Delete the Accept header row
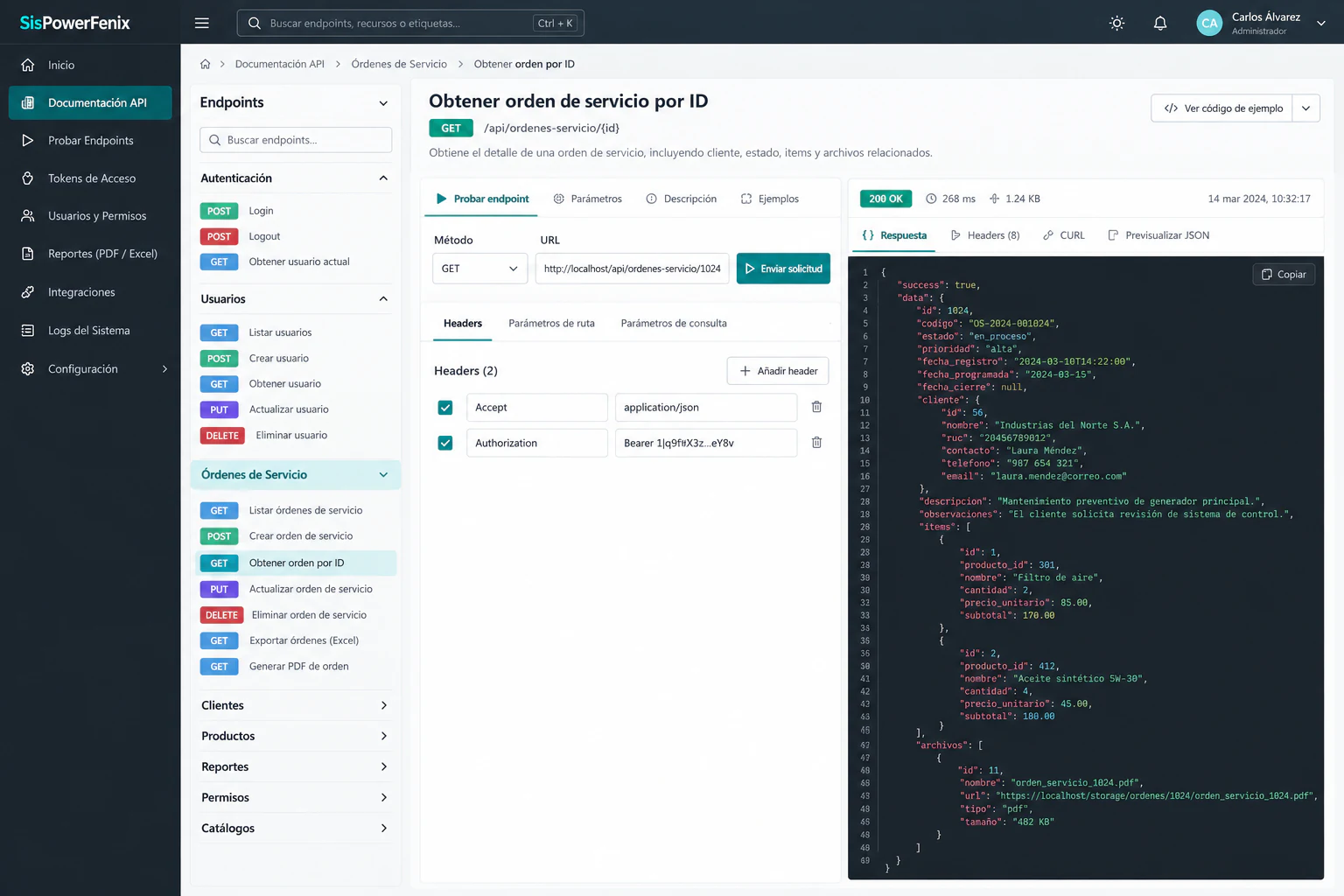This screenshot has width=1344, height=896. point(816,407)
